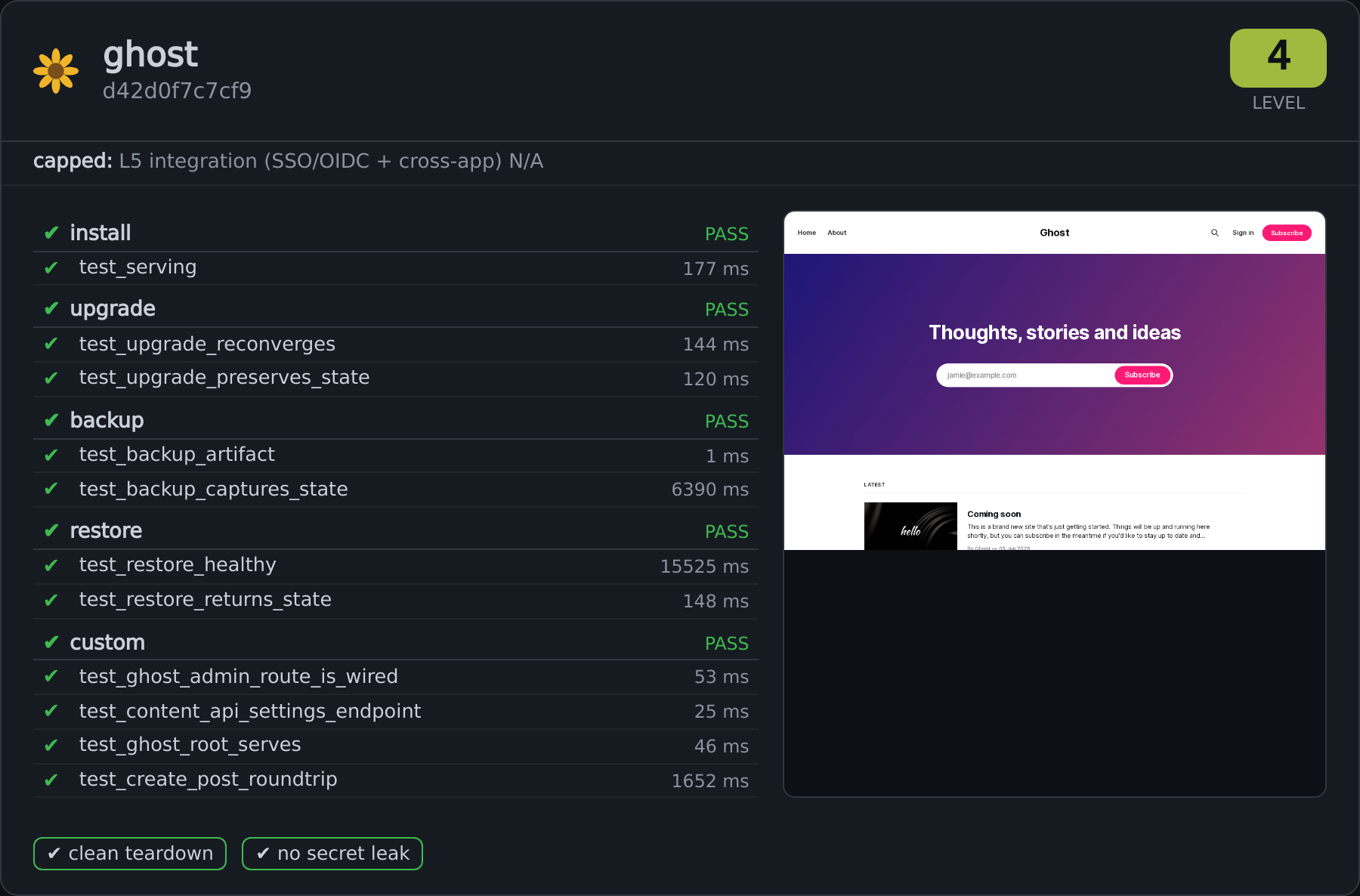Select the test_ghost_admin_route_is_wired test name
The width and height of the screenshot is (1360, 896).
click(x=238, y=677)
